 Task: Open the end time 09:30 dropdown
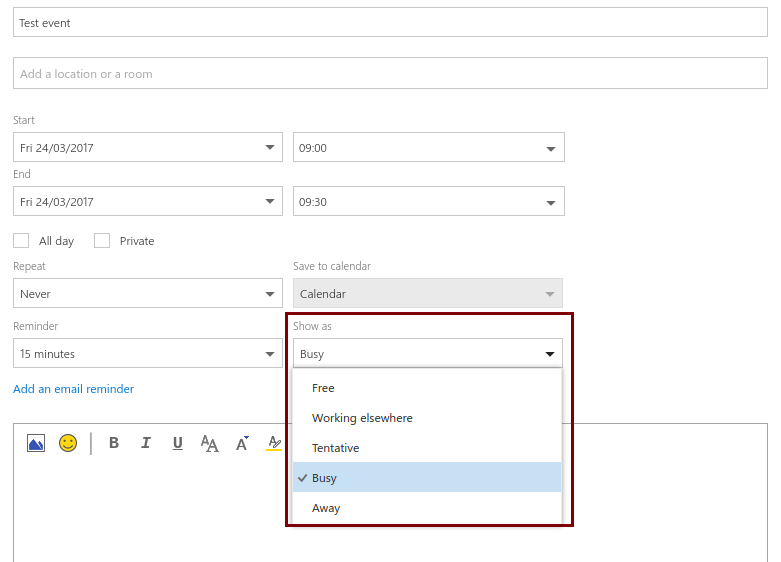pos(550,202)
